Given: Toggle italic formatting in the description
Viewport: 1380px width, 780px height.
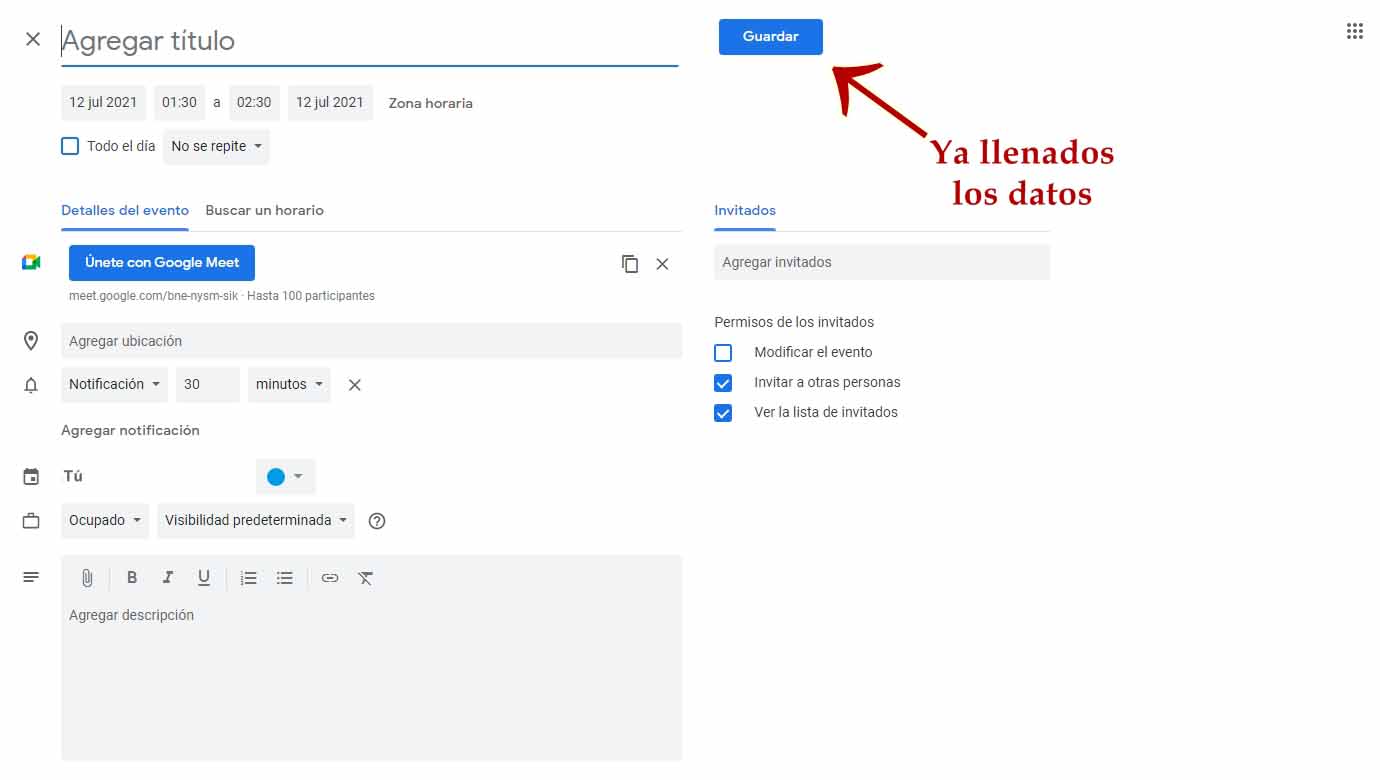Looking at the screenshot, I should [167, 577].
